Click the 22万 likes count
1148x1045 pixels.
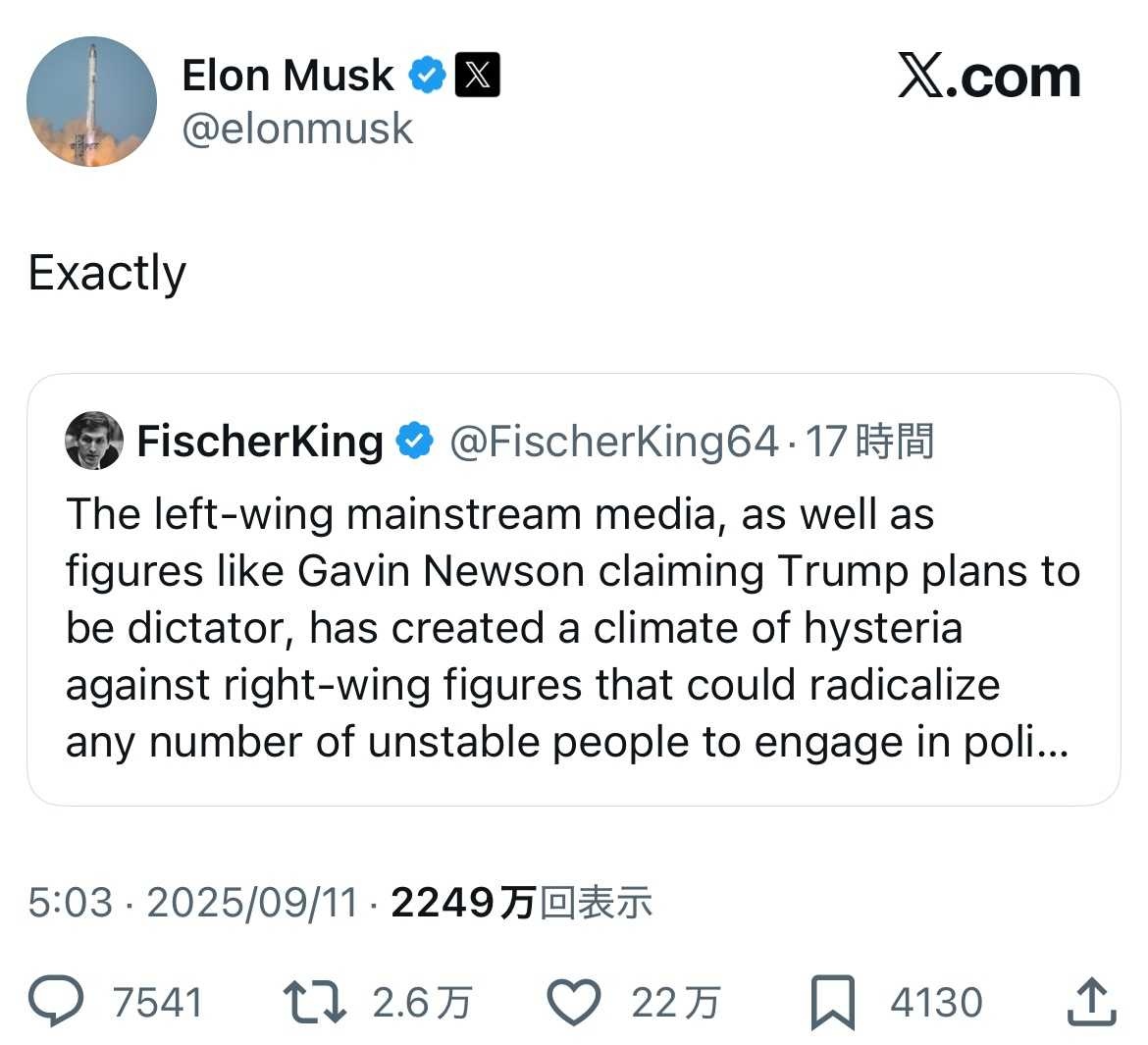coord(675,1002)
